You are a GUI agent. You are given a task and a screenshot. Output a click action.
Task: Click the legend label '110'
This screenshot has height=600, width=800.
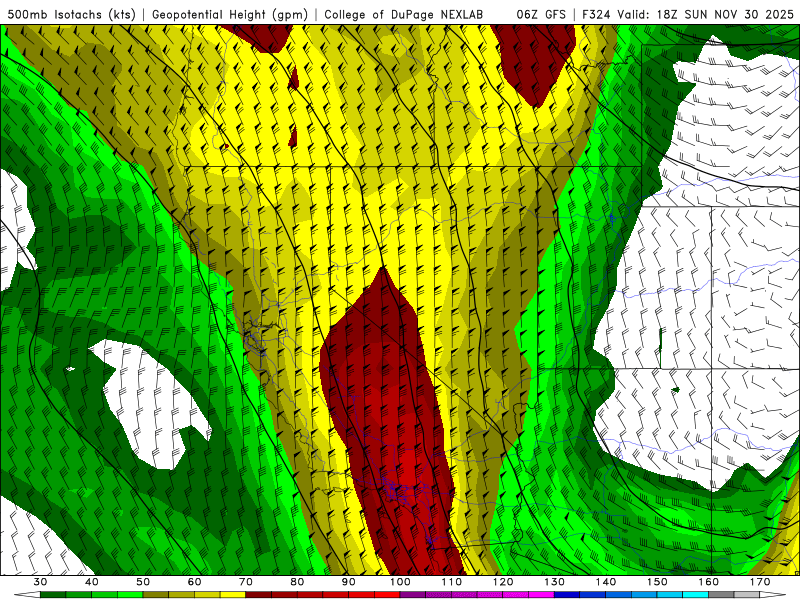pos(452,582)
